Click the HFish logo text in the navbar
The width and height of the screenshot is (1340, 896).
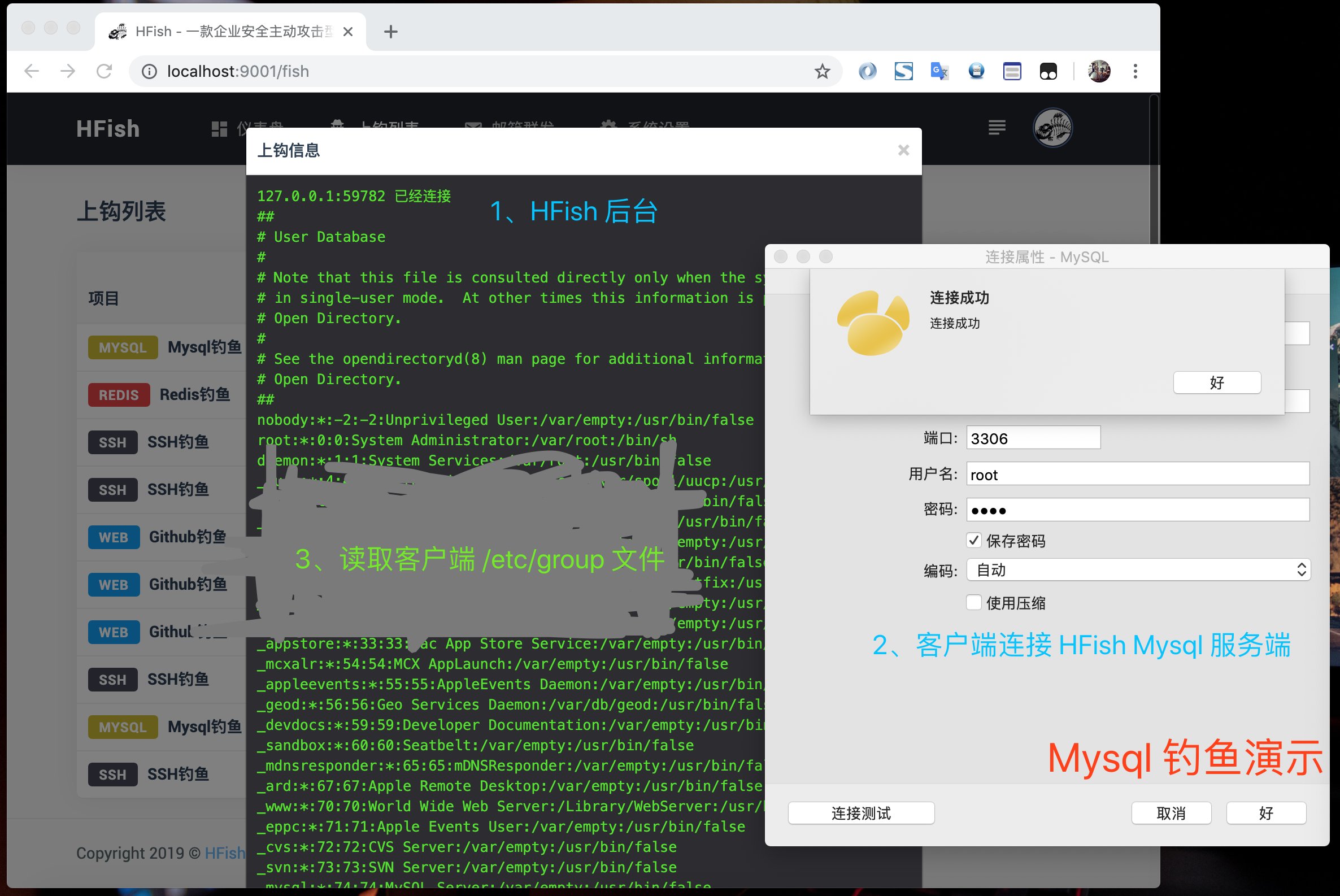tap(108, 129)
